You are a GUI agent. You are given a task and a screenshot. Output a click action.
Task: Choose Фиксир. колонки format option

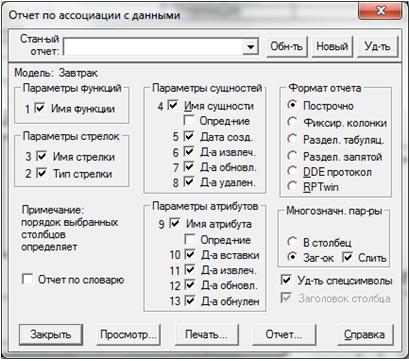pyautogui.click(x=292, y=122)
